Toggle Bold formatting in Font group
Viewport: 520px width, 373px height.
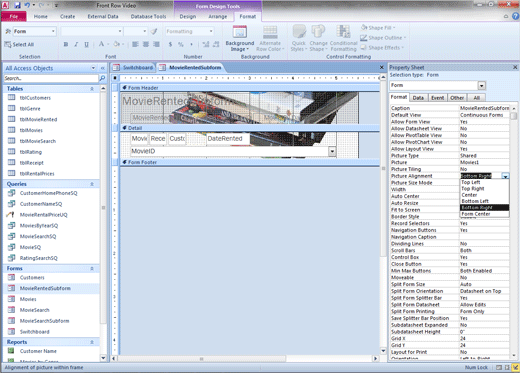coord(66,44)
